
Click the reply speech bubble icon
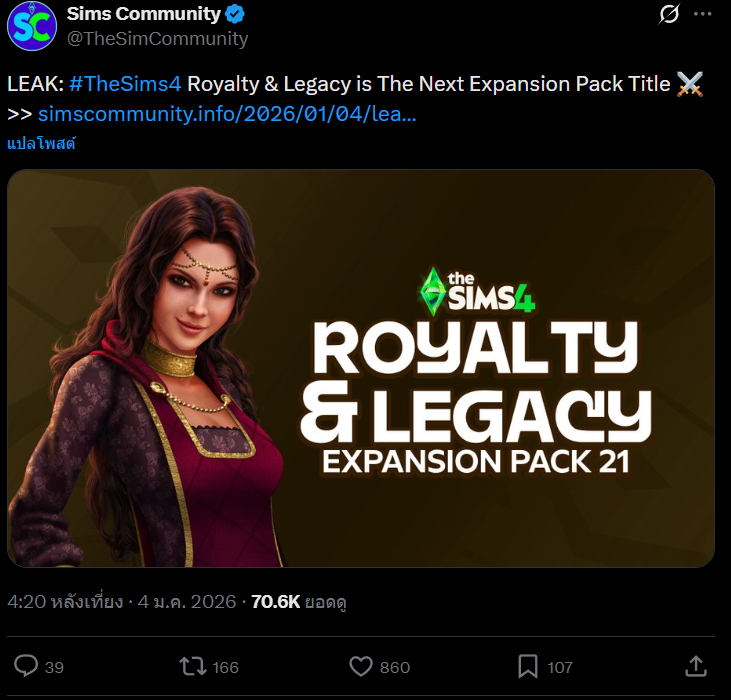27,666
